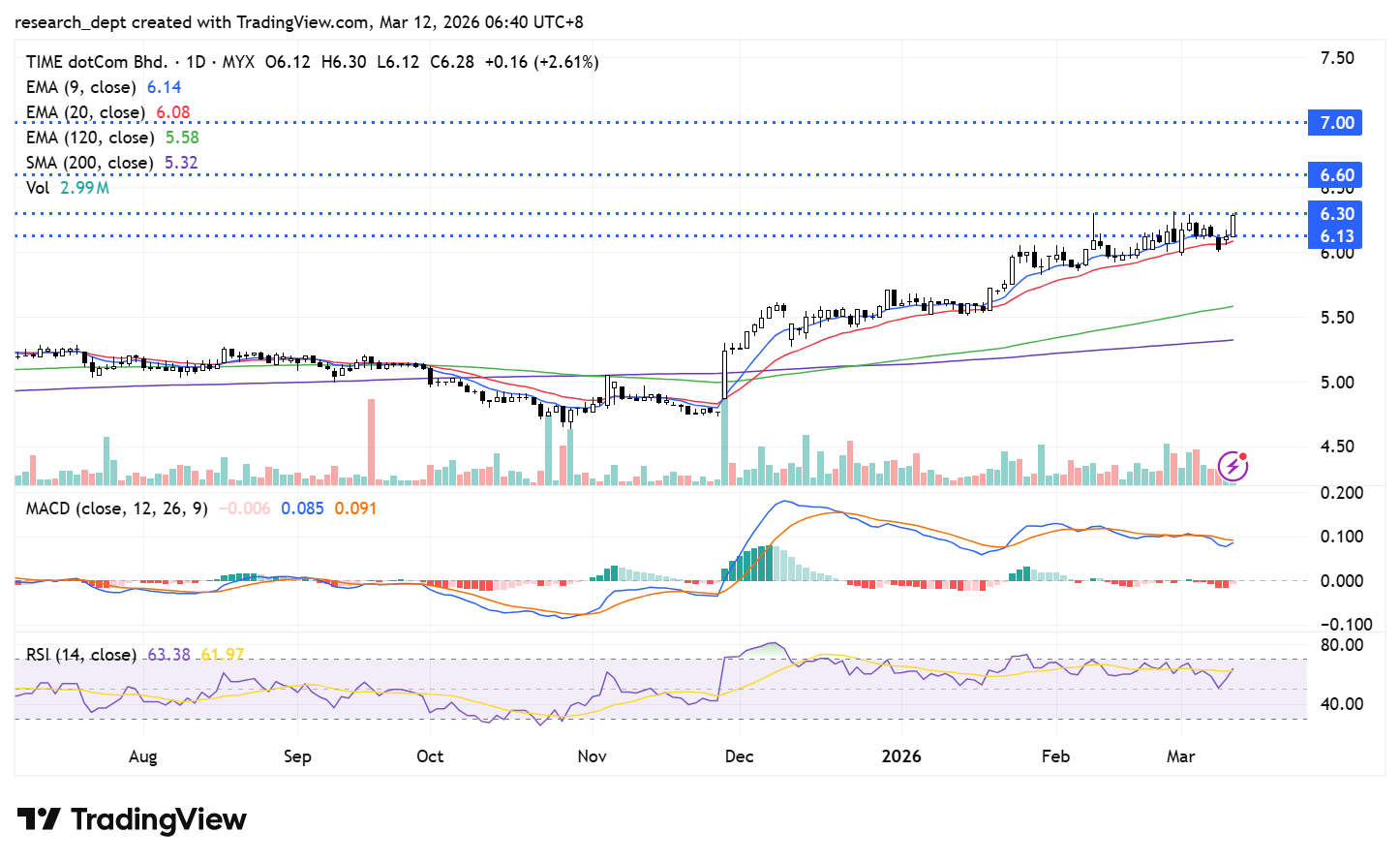The image size is (1400, 863).
Task: Select the 7.00 blue price level label
Action: pyautogui.click(x=1335, y=123)
